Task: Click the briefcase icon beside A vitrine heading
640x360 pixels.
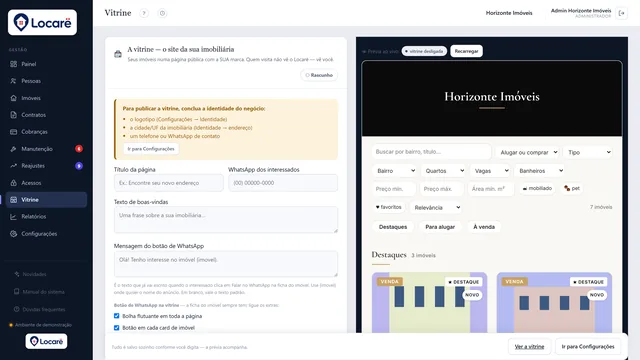Action: tap(118, 54)
